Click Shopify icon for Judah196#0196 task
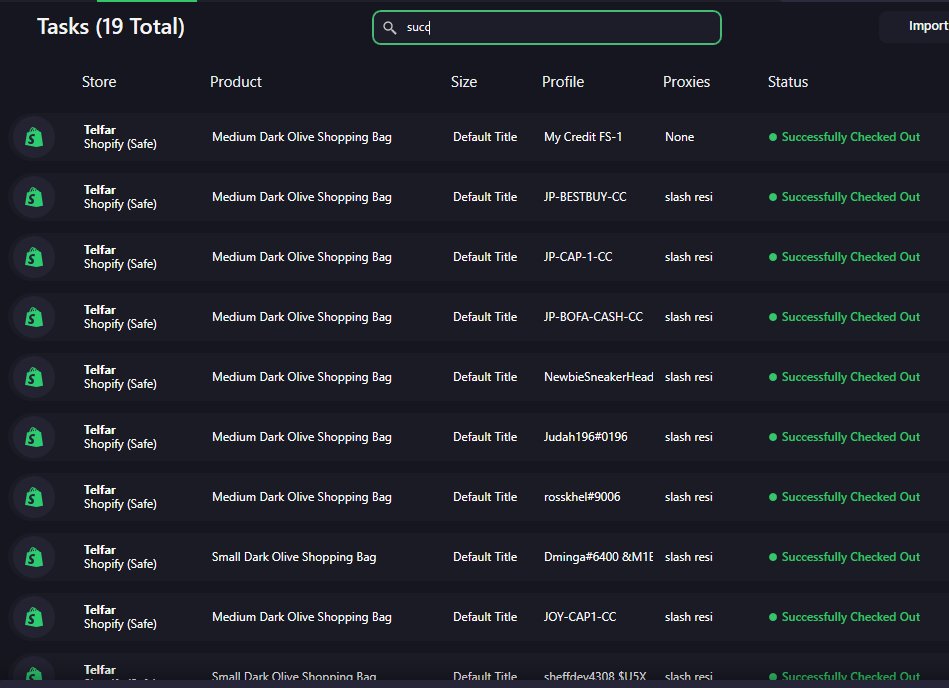This screenshot has width=949, height=688. coord(34,437)
